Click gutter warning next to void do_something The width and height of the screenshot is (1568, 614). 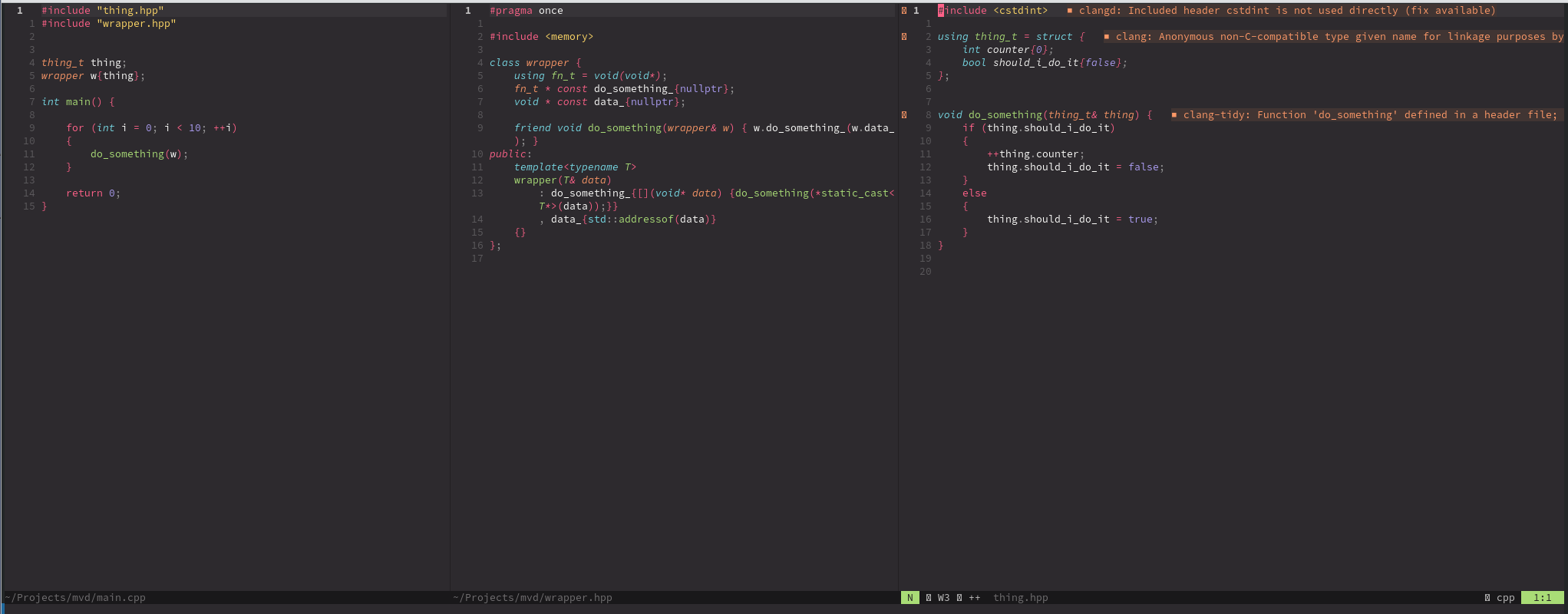coord(904,115)
